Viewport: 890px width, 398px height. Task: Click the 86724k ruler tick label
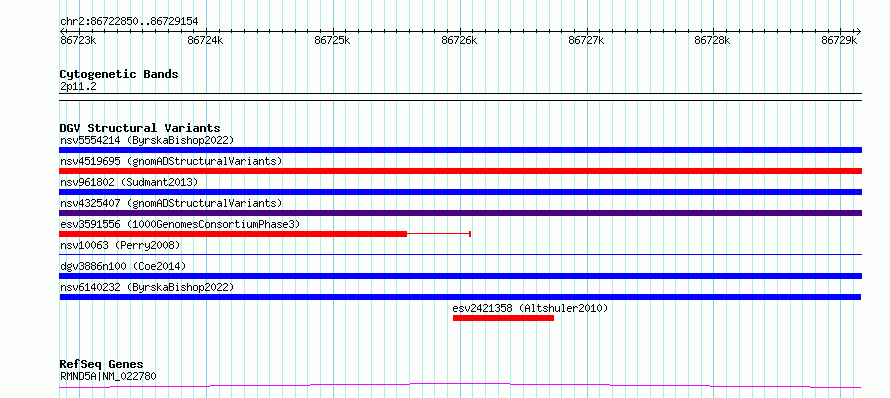pos(205,40)
